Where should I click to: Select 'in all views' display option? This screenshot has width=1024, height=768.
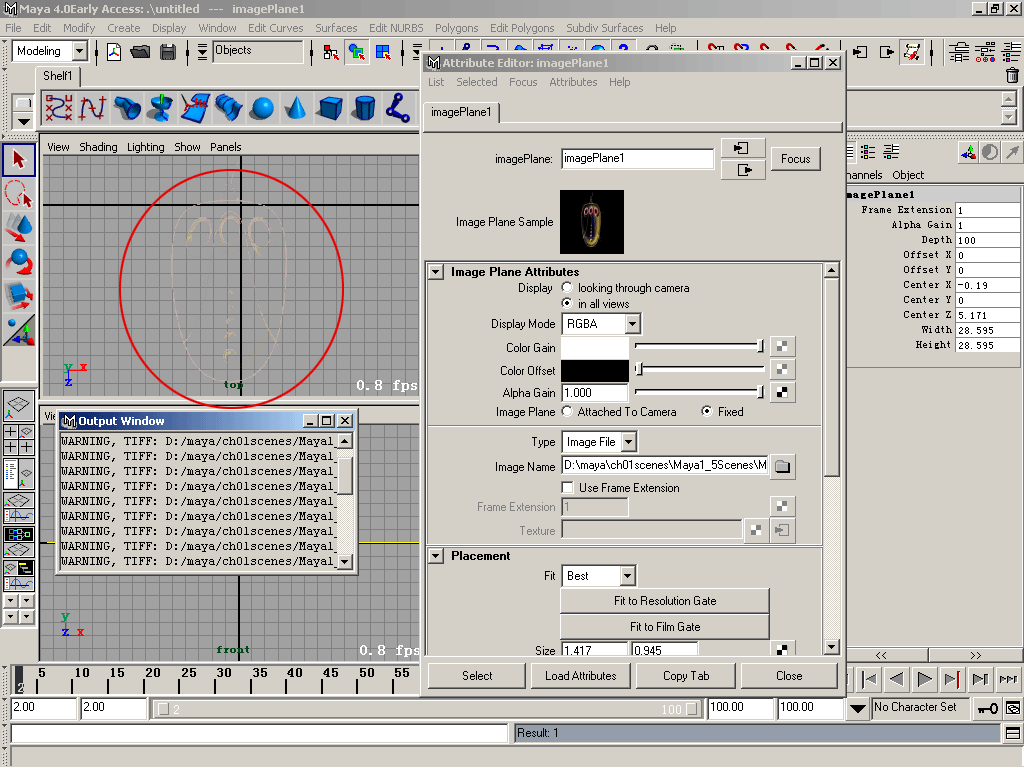[567, 304]
